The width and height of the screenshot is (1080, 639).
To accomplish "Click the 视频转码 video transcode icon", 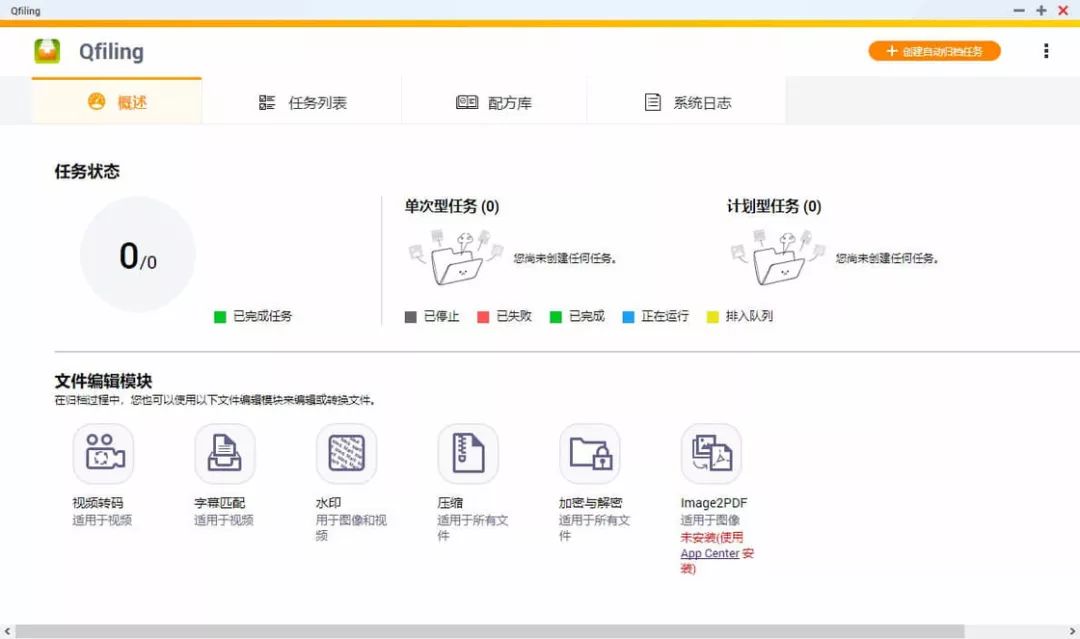I will coord(103,454).
